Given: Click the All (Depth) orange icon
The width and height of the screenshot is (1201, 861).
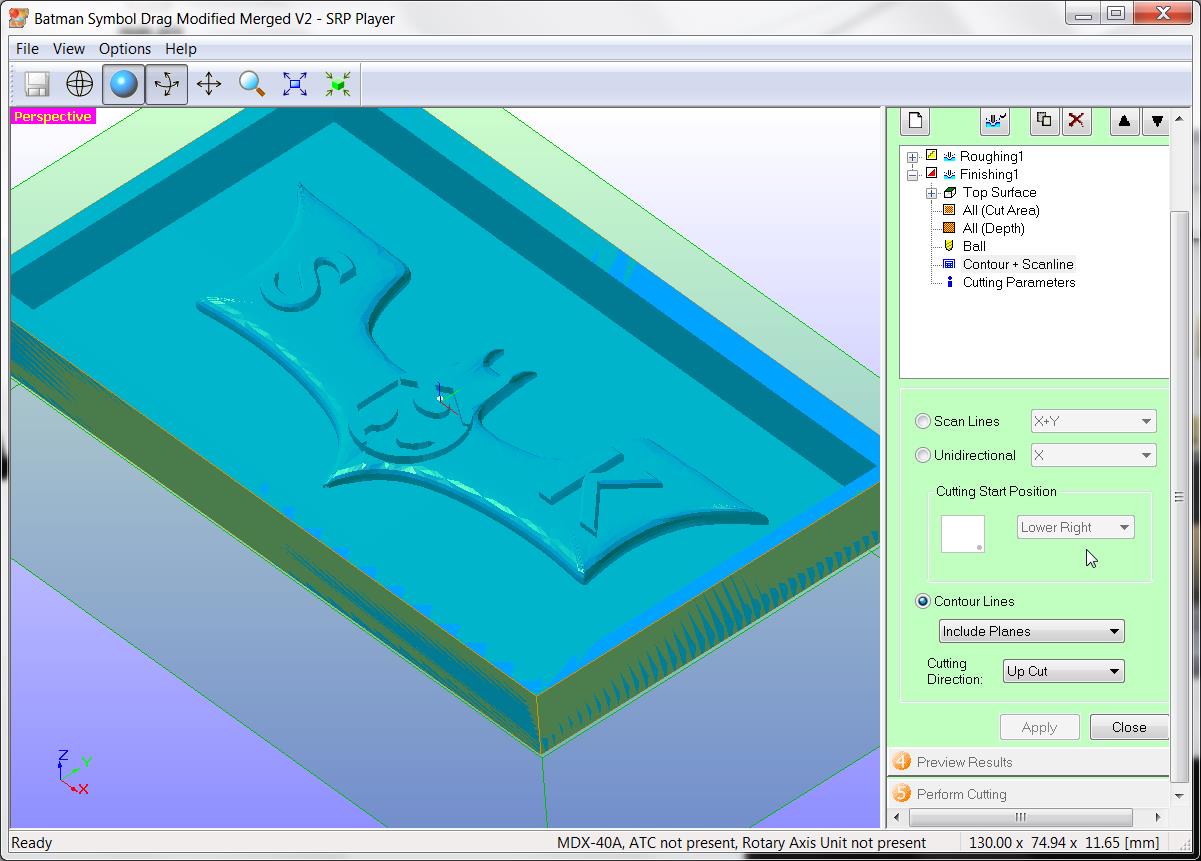Looking at the screenshot, I should coord(949,228).
